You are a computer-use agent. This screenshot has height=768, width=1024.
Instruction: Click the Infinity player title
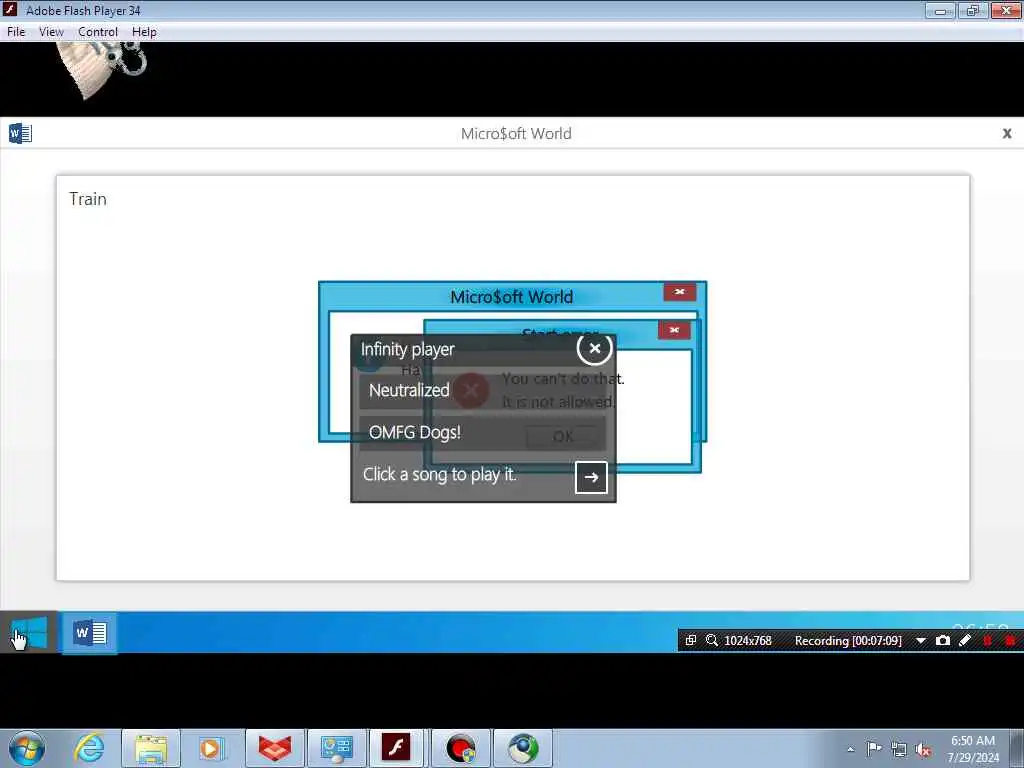tap(408, 349)
